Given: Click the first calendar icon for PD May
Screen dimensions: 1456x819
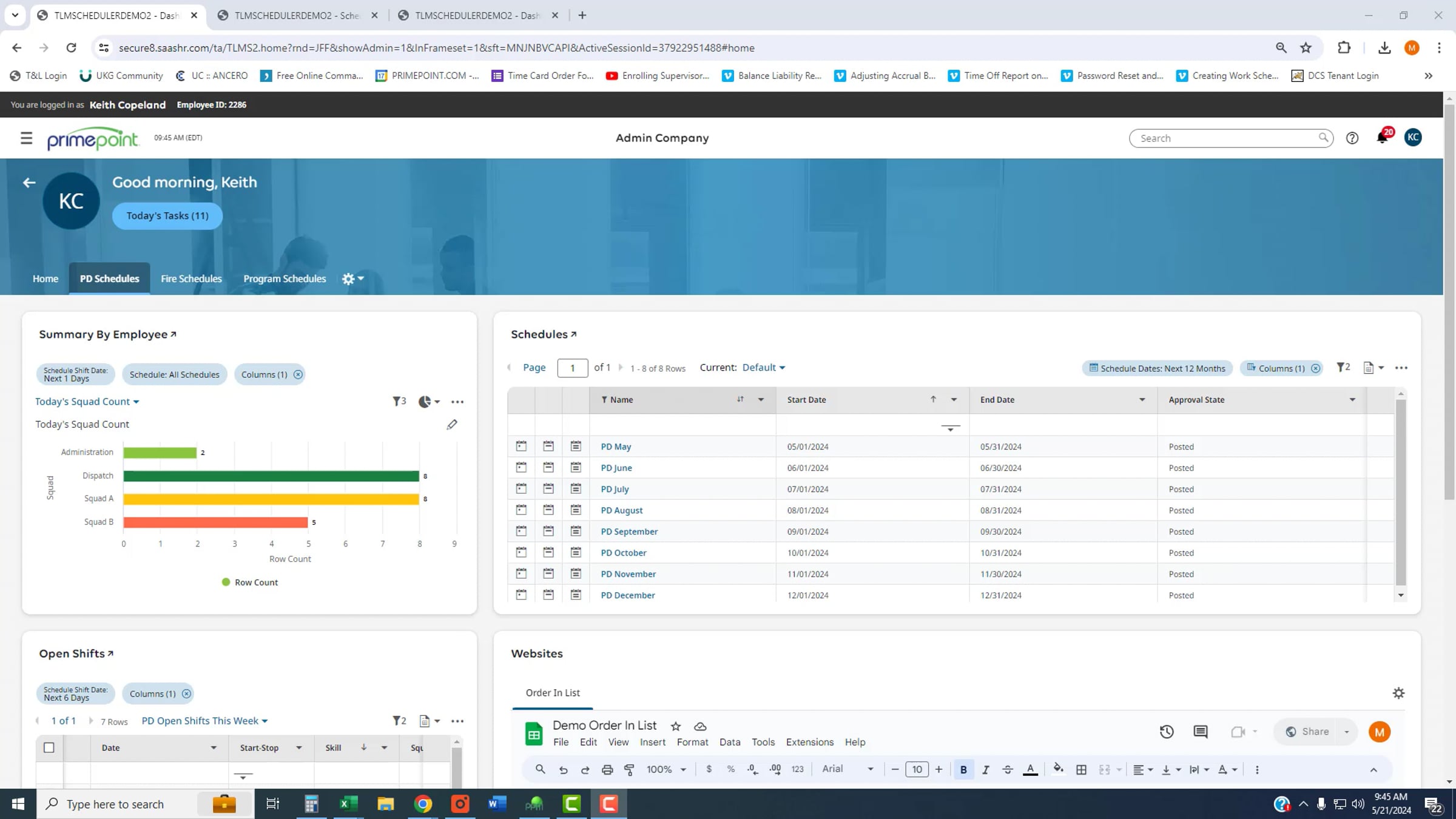Looking at the screenshot, I should click(521, 447).
